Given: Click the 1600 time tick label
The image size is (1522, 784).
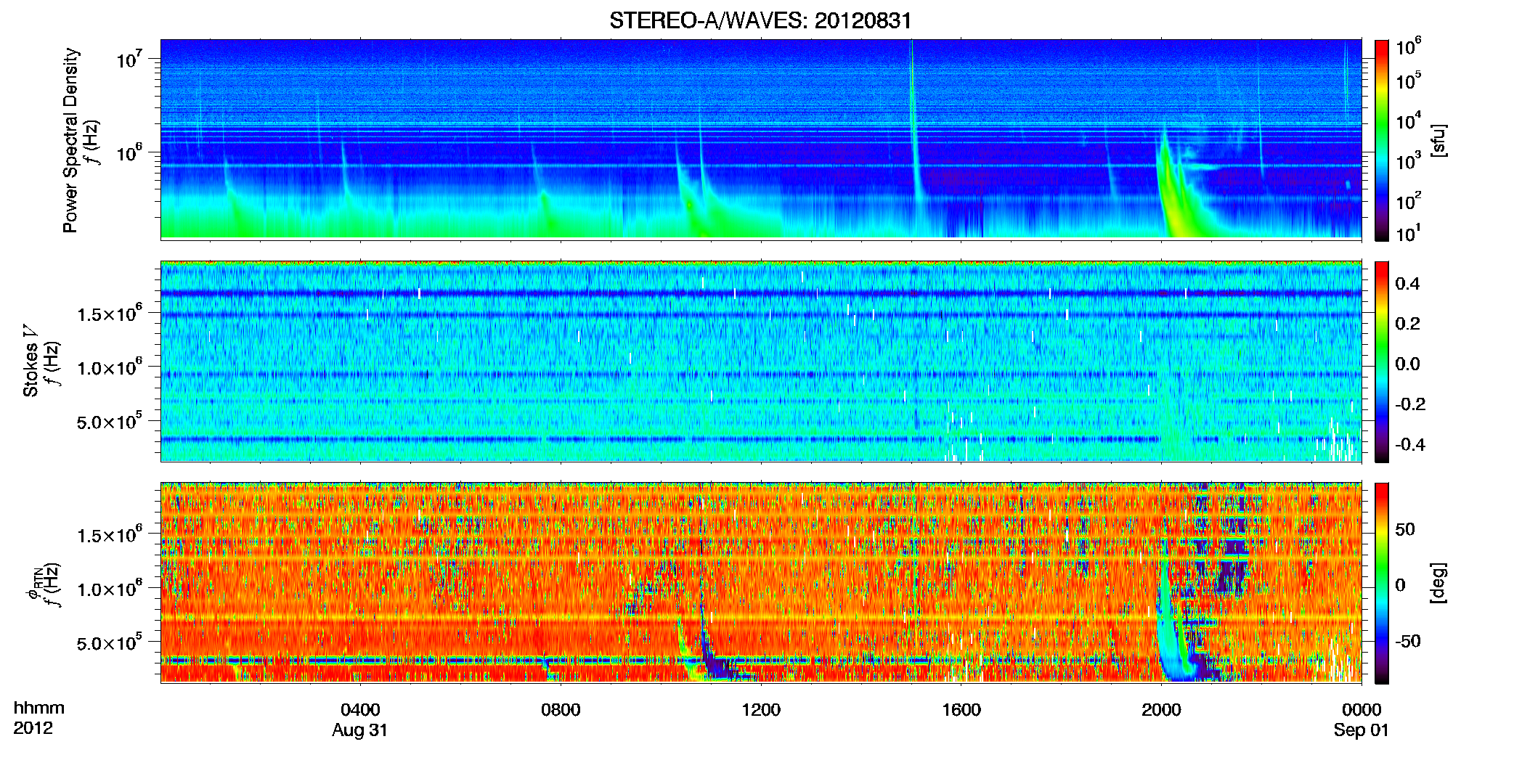Looking at the screenshot, I should pyautogui.click(x=961, y=709).
